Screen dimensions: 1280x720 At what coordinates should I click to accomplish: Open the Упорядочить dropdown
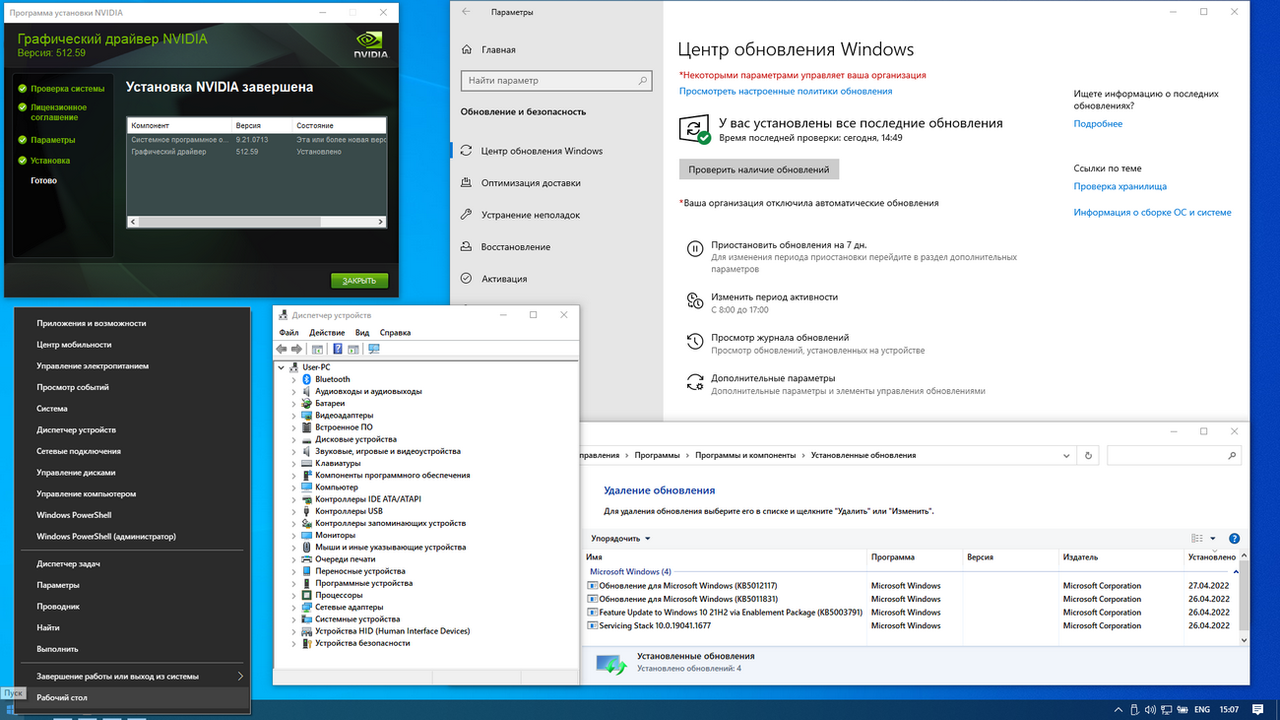point(620,538)
